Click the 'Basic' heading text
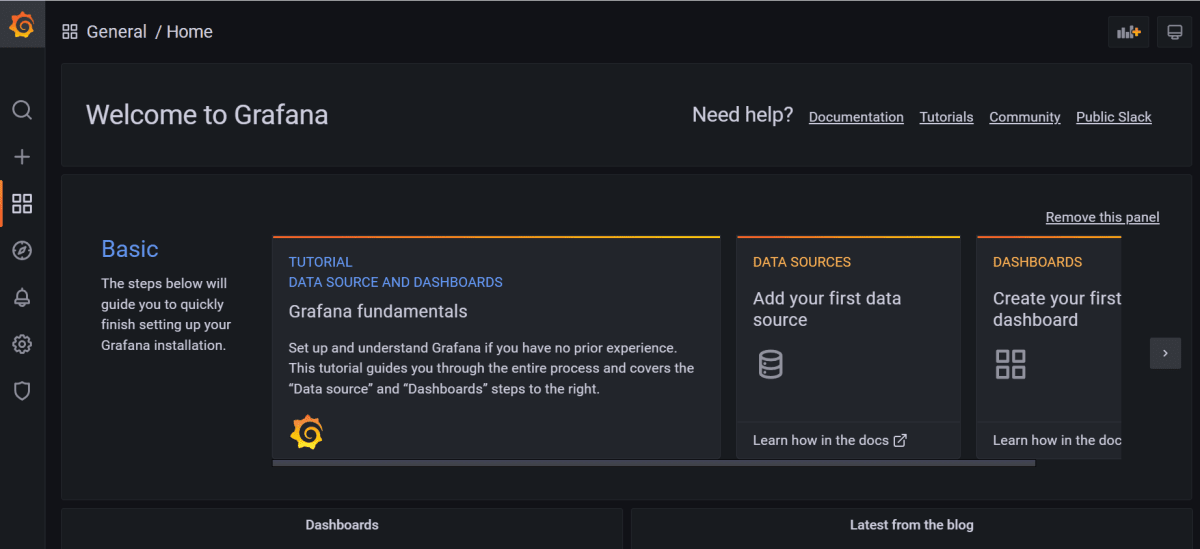This screenshot has height=549, width=1200. point(130,249)
